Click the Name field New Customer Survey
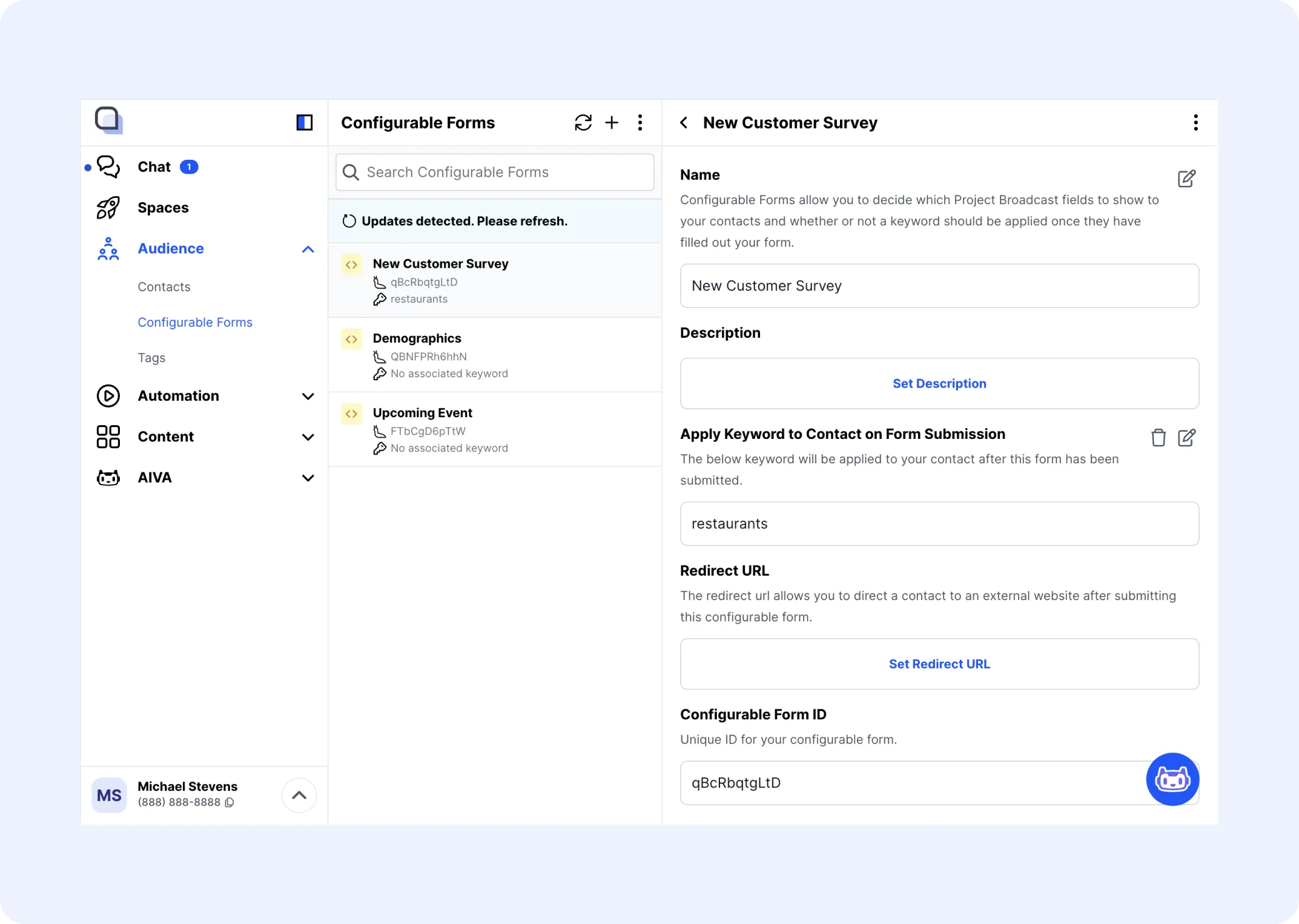This screenshot has width=1299, height=924. click(x=939, y=286)
